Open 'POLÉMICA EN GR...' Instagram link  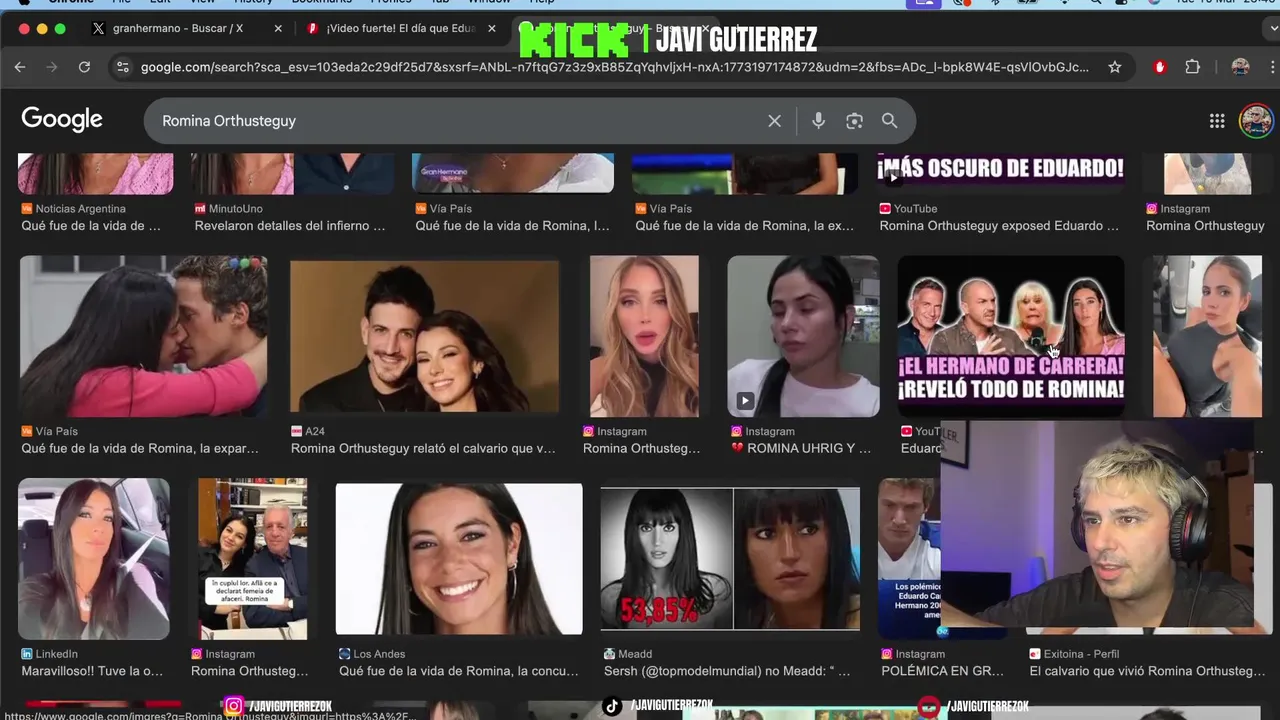coord(942,671)
